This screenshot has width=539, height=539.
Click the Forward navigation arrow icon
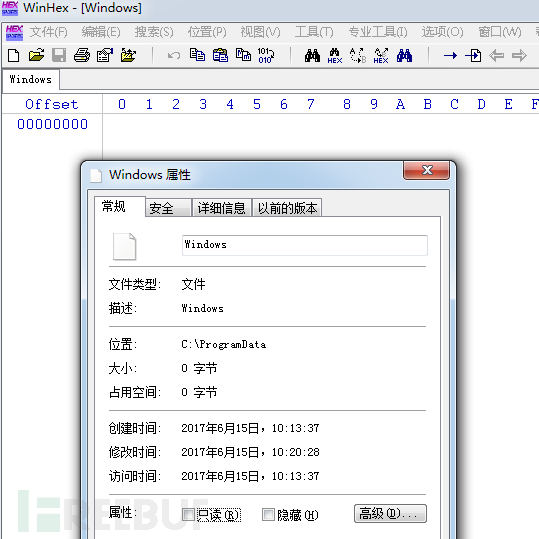point(519,55)
